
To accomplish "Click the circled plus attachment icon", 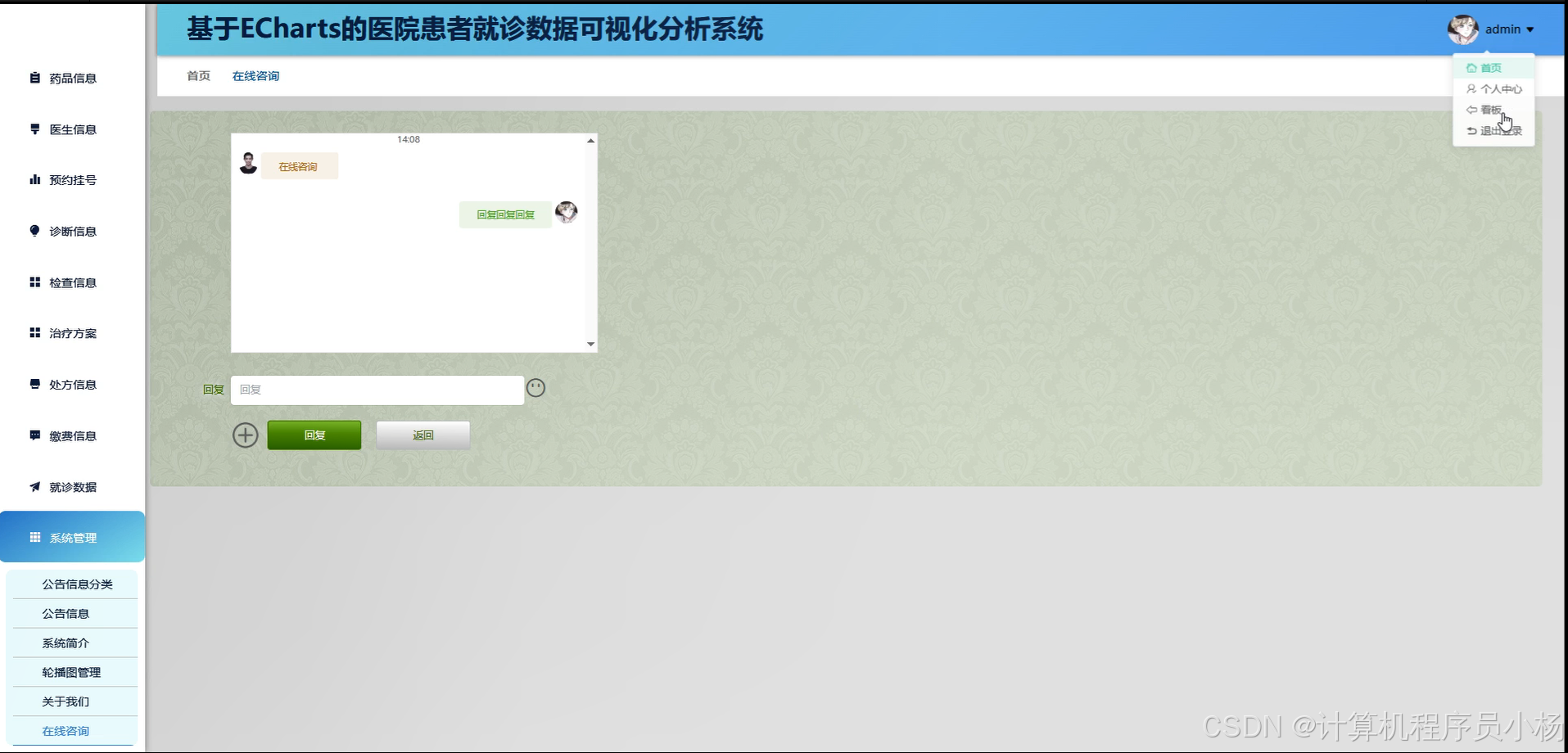I will 245,435.
